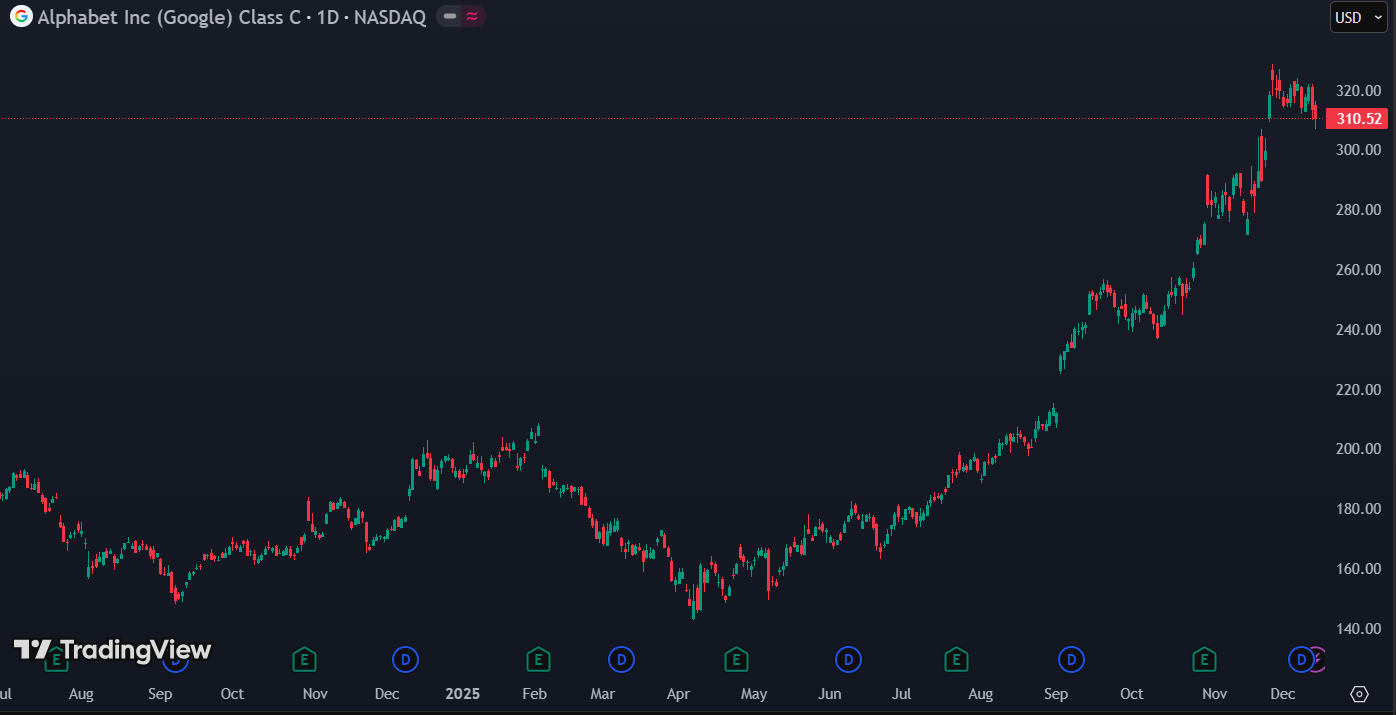1396x715 pixels.
Task: Click the Jun time axis label
Action: [x=829, y=694]
